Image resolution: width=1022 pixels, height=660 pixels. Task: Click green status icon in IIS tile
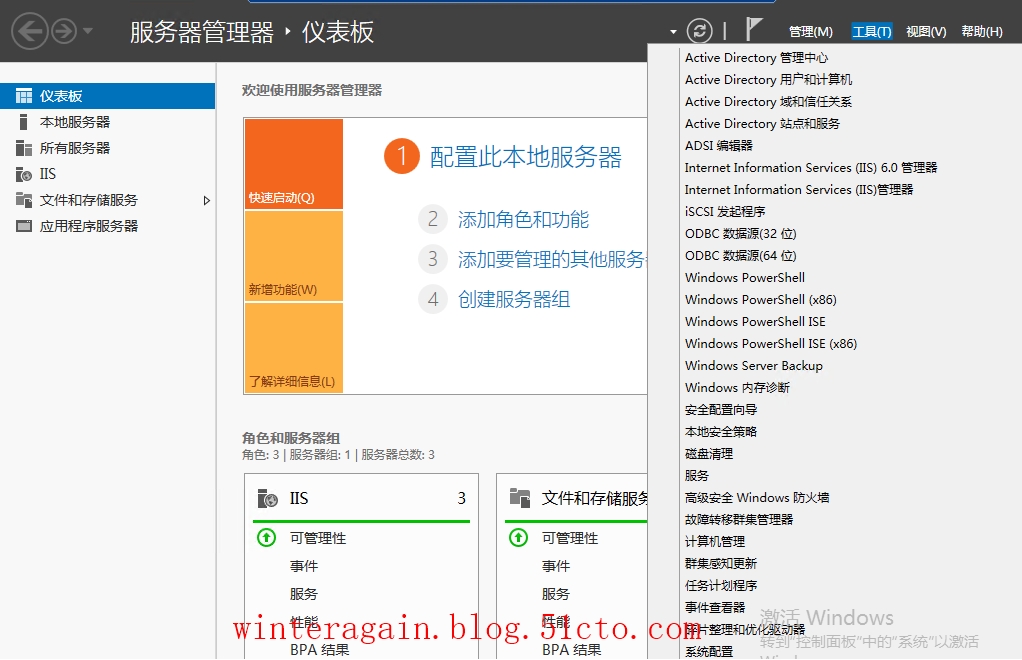[x=267, y=538]
